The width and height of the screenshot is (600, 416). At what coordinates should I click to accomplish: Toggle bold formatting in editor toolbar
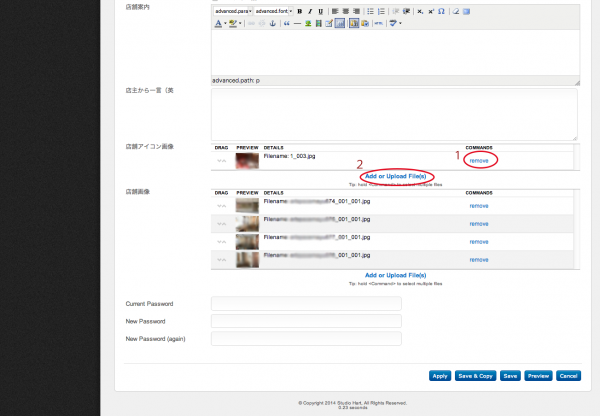click(x=298, y=11)
